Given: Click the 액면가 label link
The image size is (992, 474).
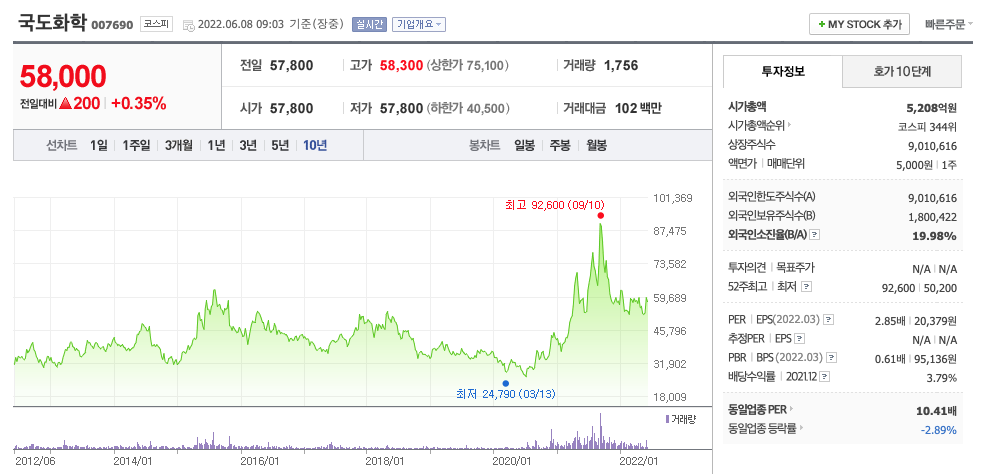Looking at the screenshot, I should click(743, 163).
